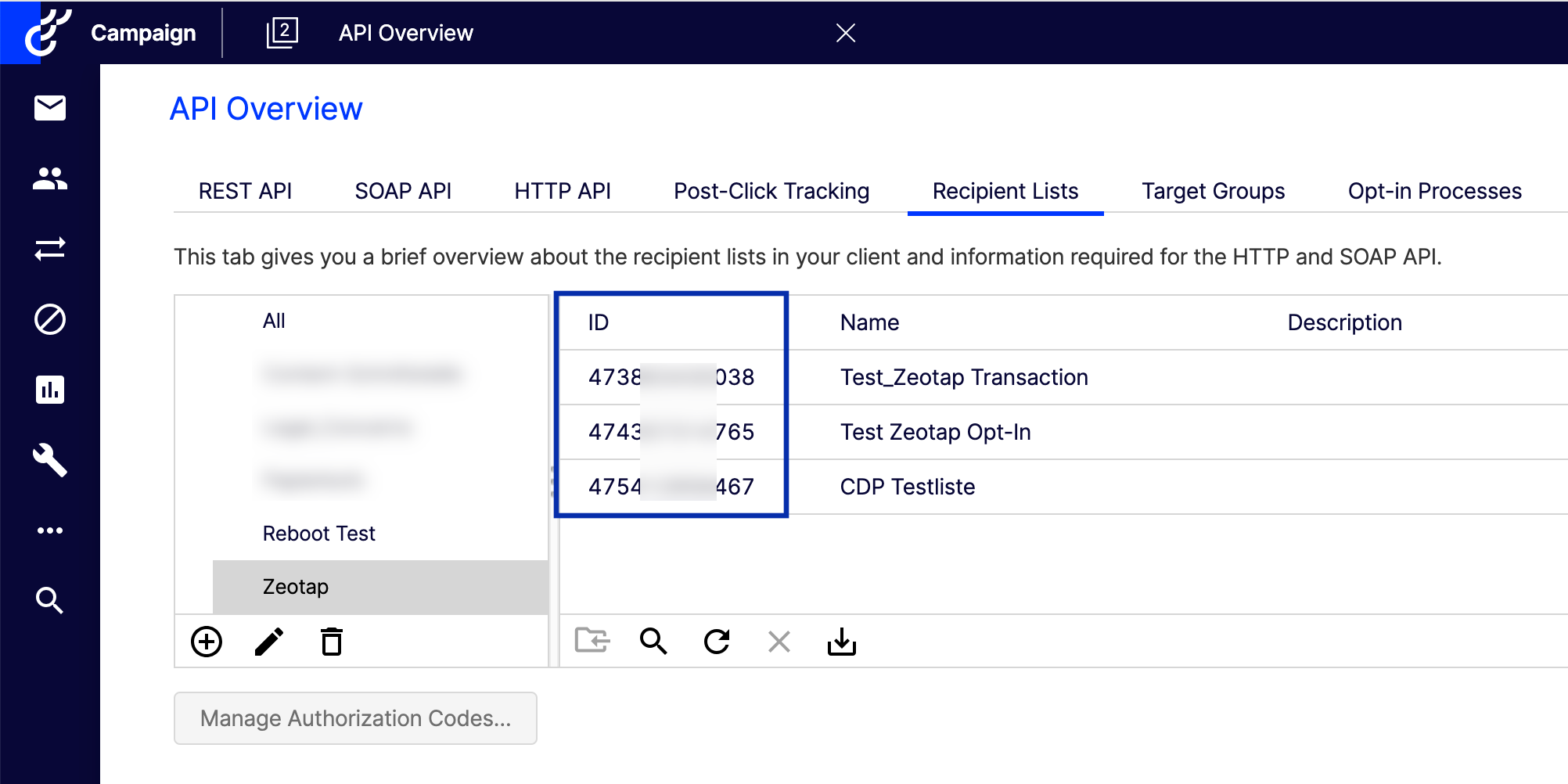The image size is (1568, 784).
Task: Open the open-windows counter icon
Action: pos(282,33)
